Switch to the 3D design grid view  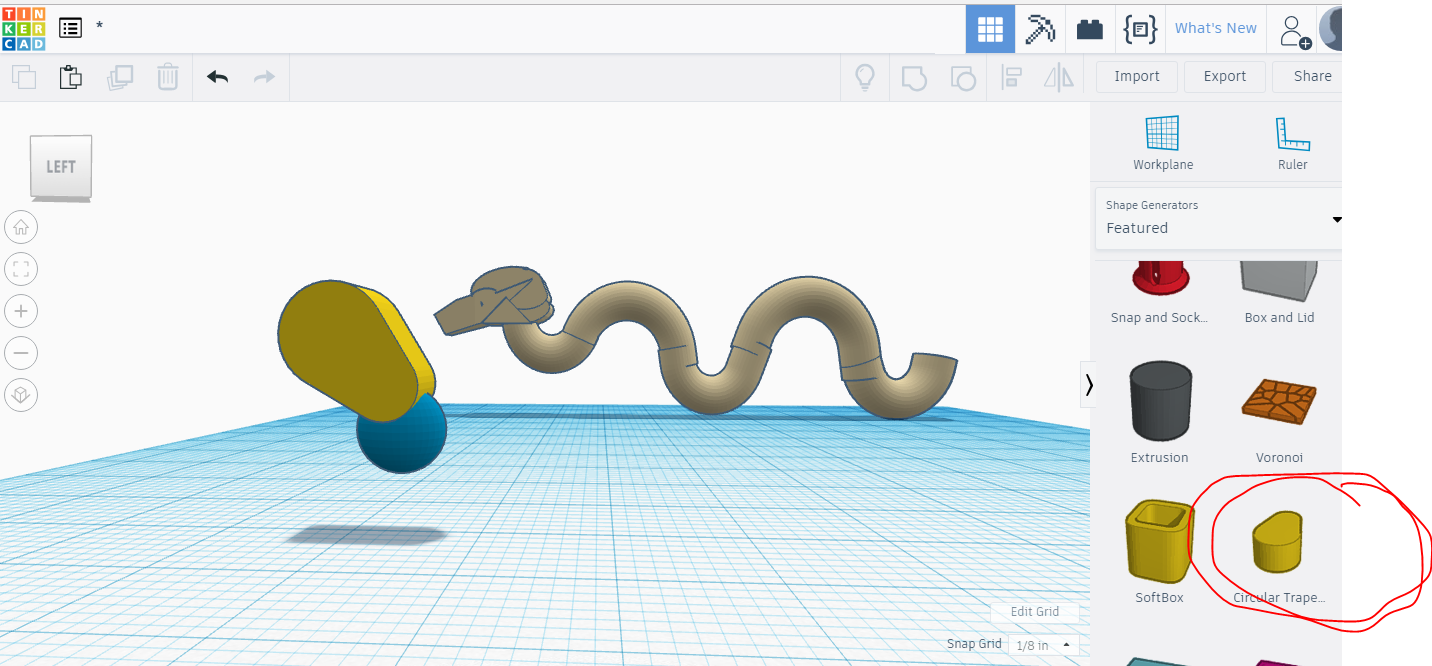pos(990,28)
